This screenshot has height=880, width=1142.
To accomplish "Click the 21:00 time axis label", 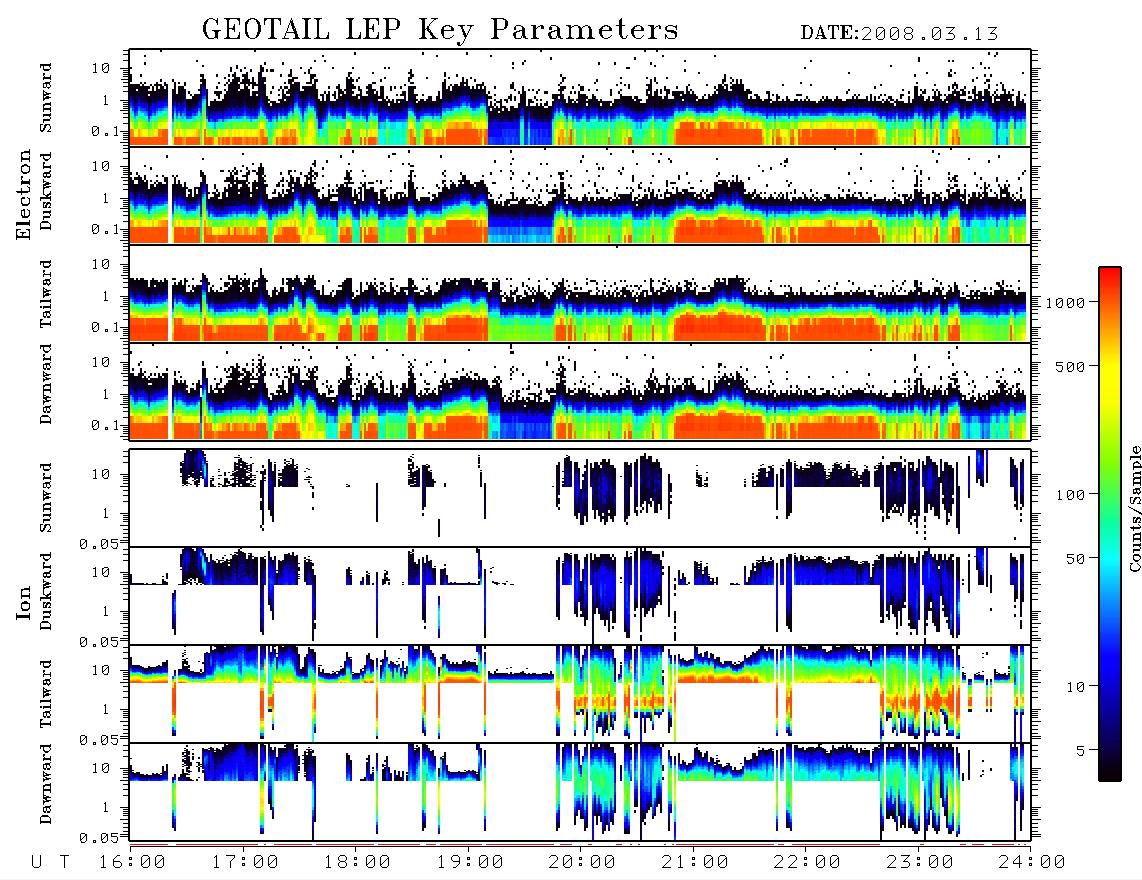I will (x=696, y=863).
